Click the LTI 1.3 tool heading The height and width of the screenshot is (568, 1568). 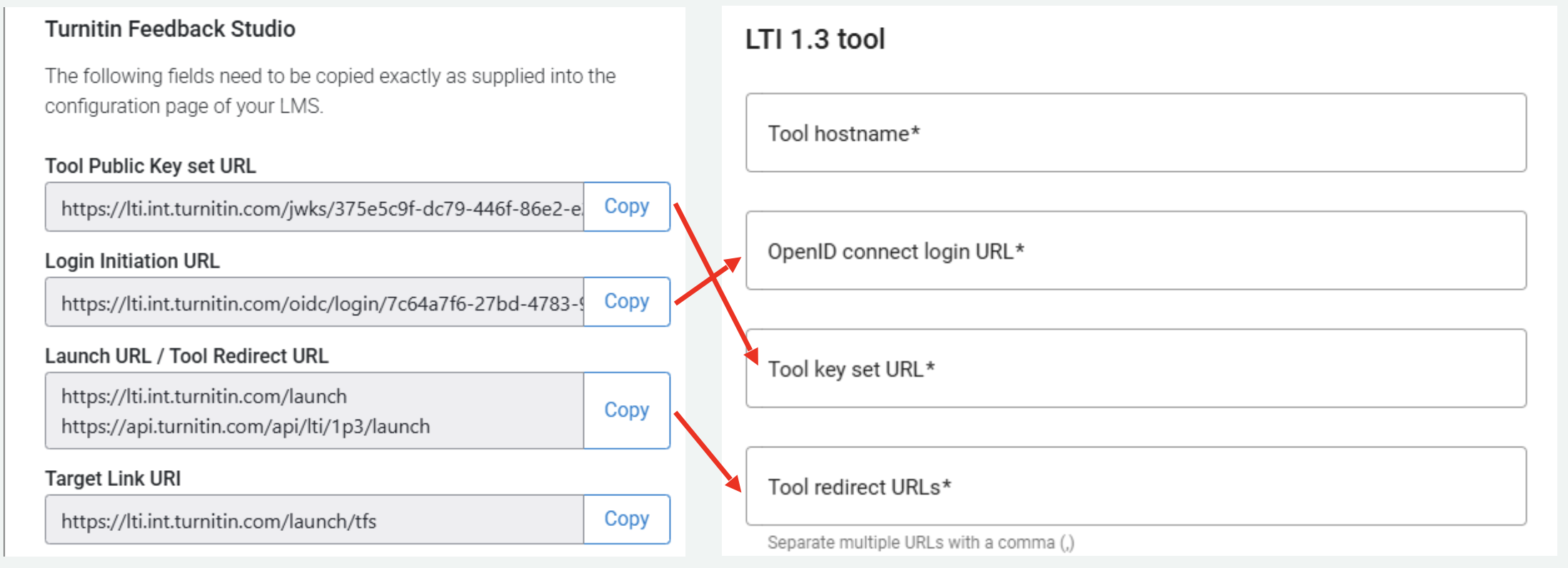[x=815, y=39]
